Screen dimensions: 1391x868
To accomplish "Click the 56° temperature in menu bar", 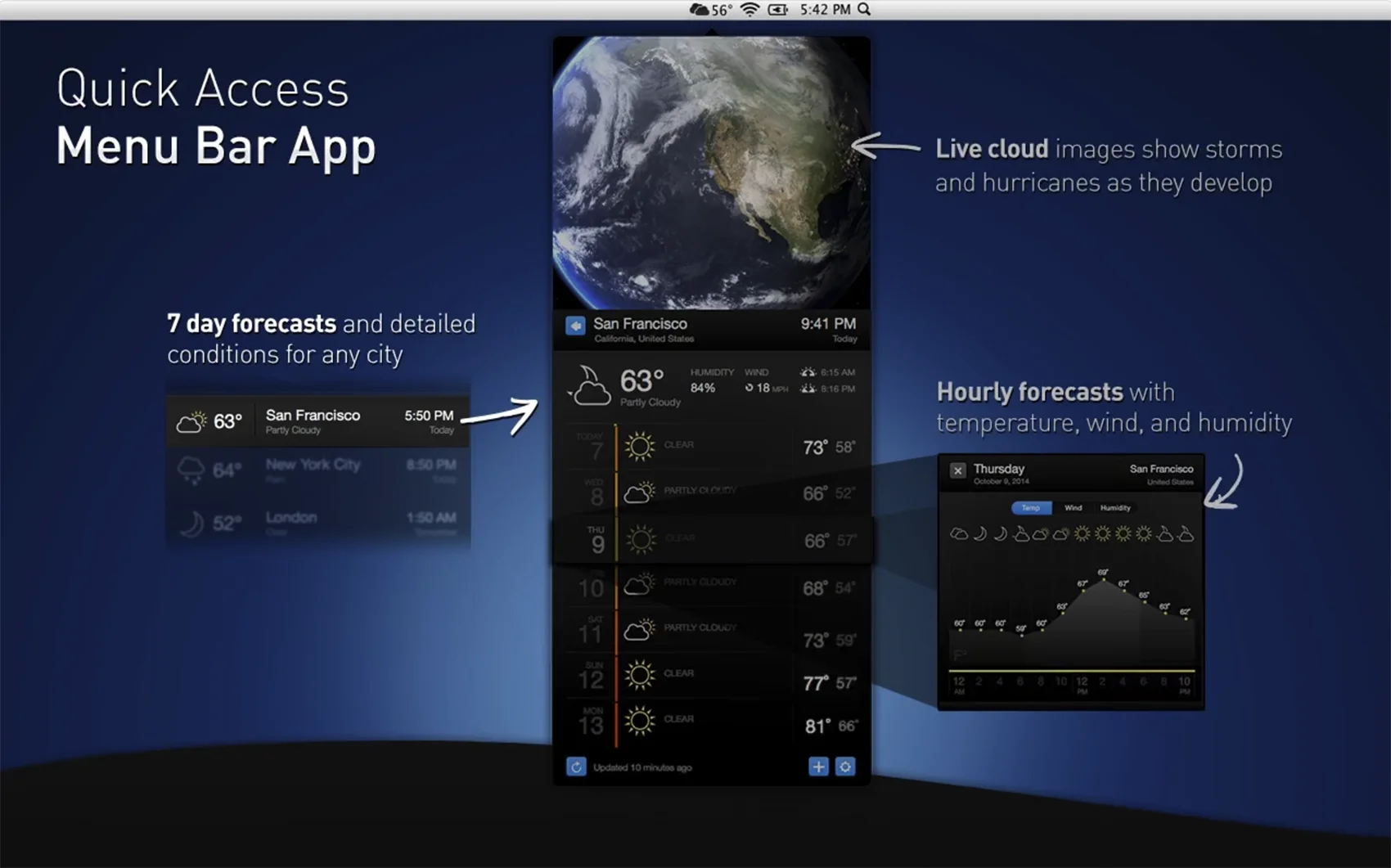I will (x=722, y=10).
